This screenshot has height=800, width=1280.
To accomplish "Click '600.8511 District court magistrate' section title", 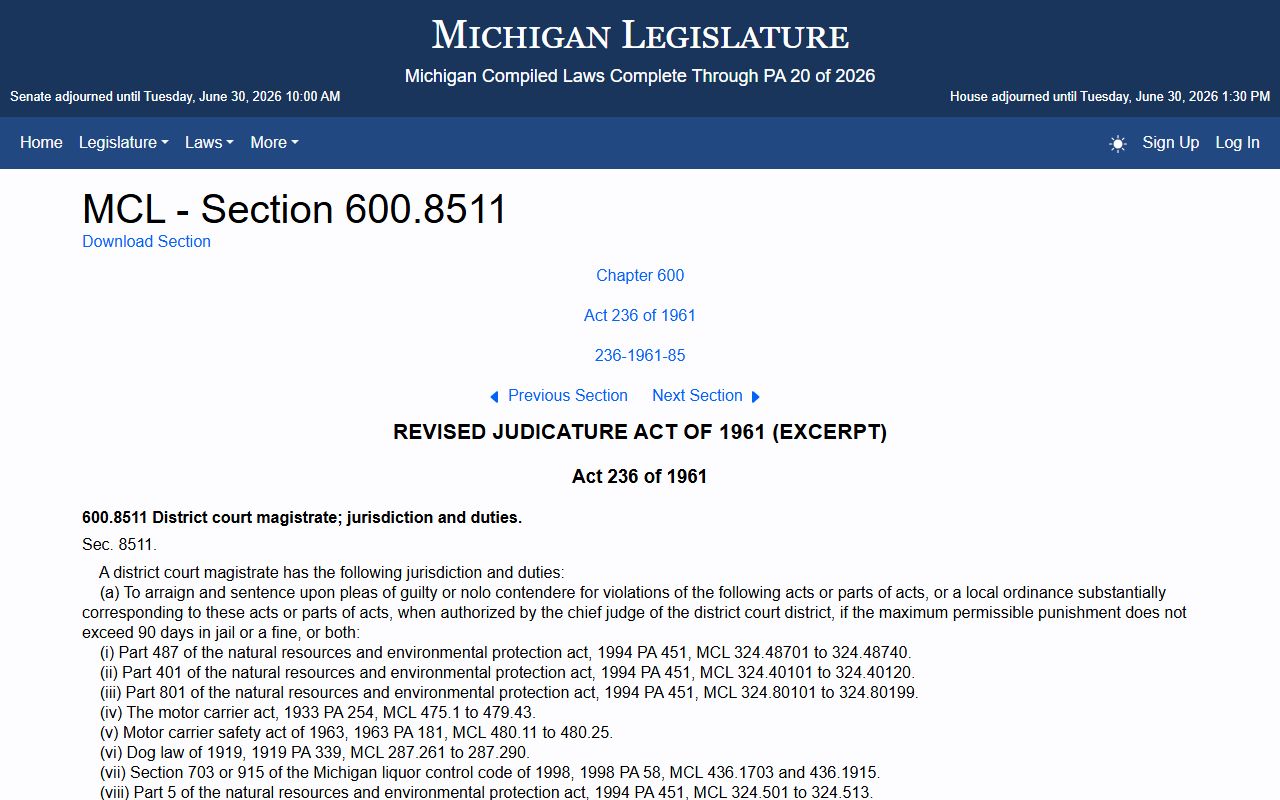I will [x=302, y=517].
